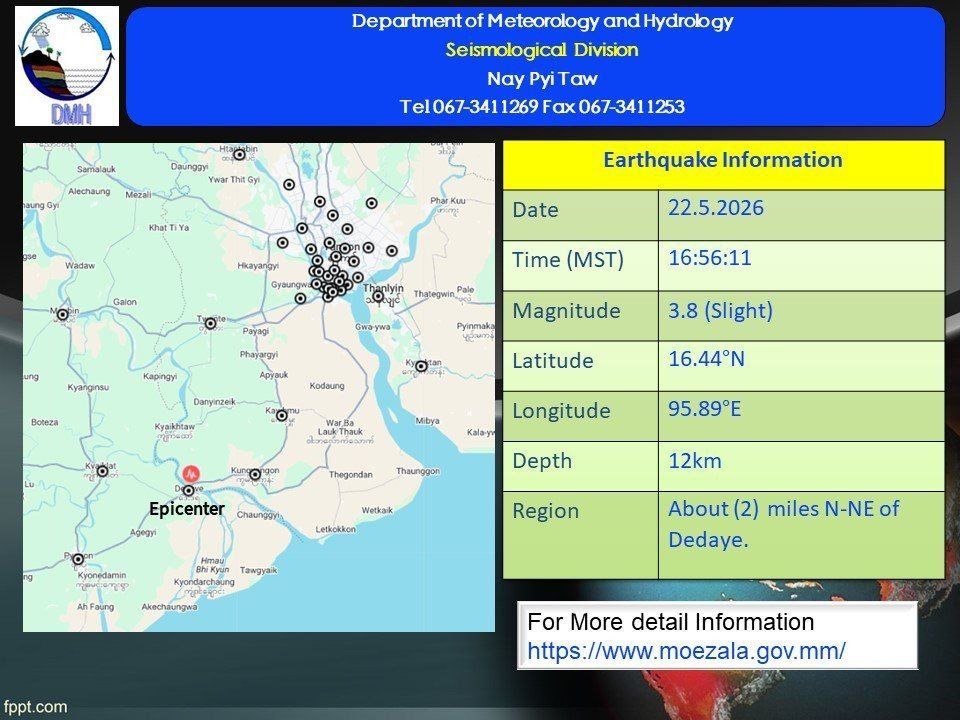Click Wetkaik place name on map
This screenshot has width=960, height=720.
click(x=377, y=510)
